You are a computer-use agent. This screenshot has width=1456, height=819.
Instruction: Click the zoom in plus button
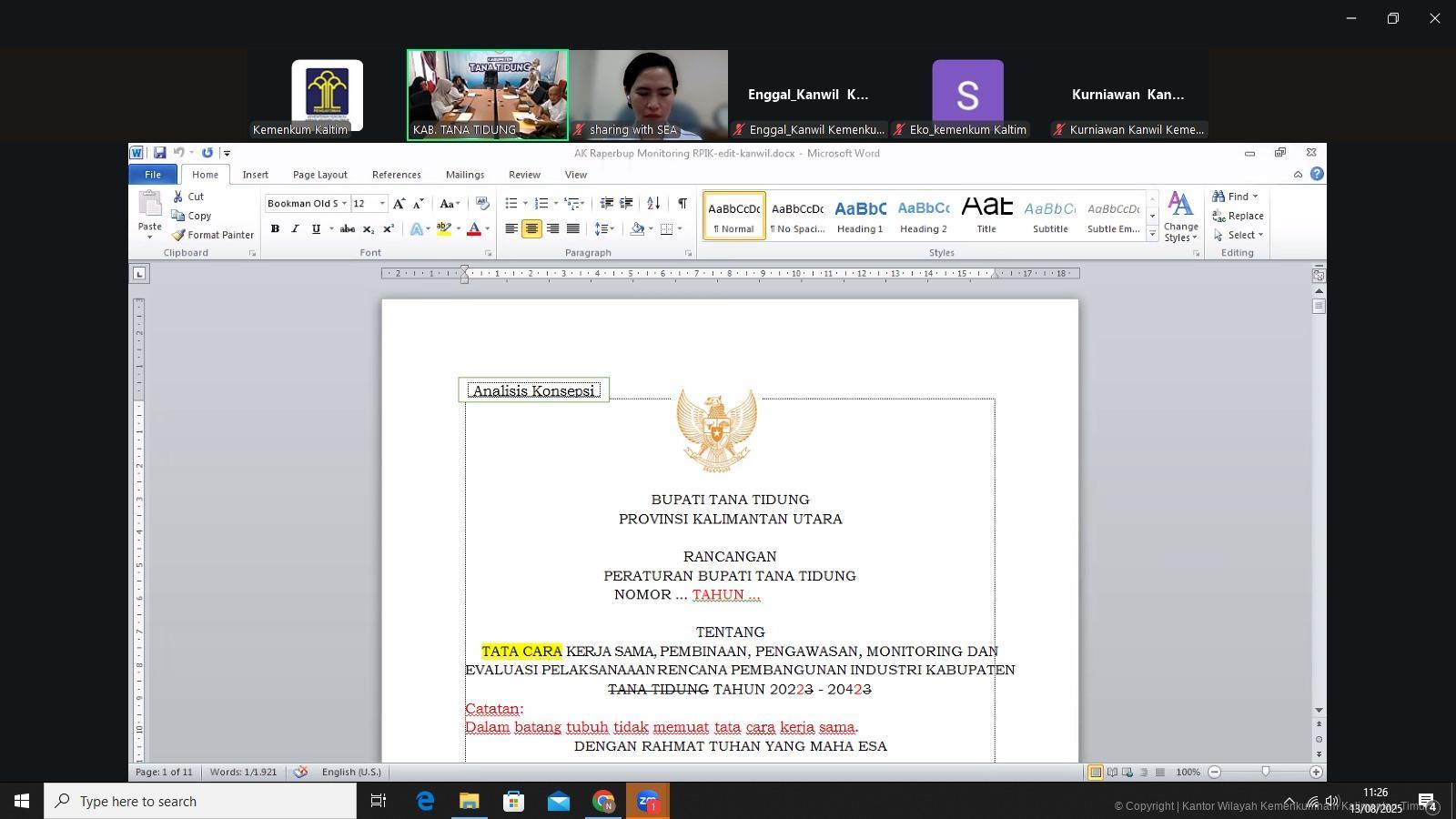1316,772
